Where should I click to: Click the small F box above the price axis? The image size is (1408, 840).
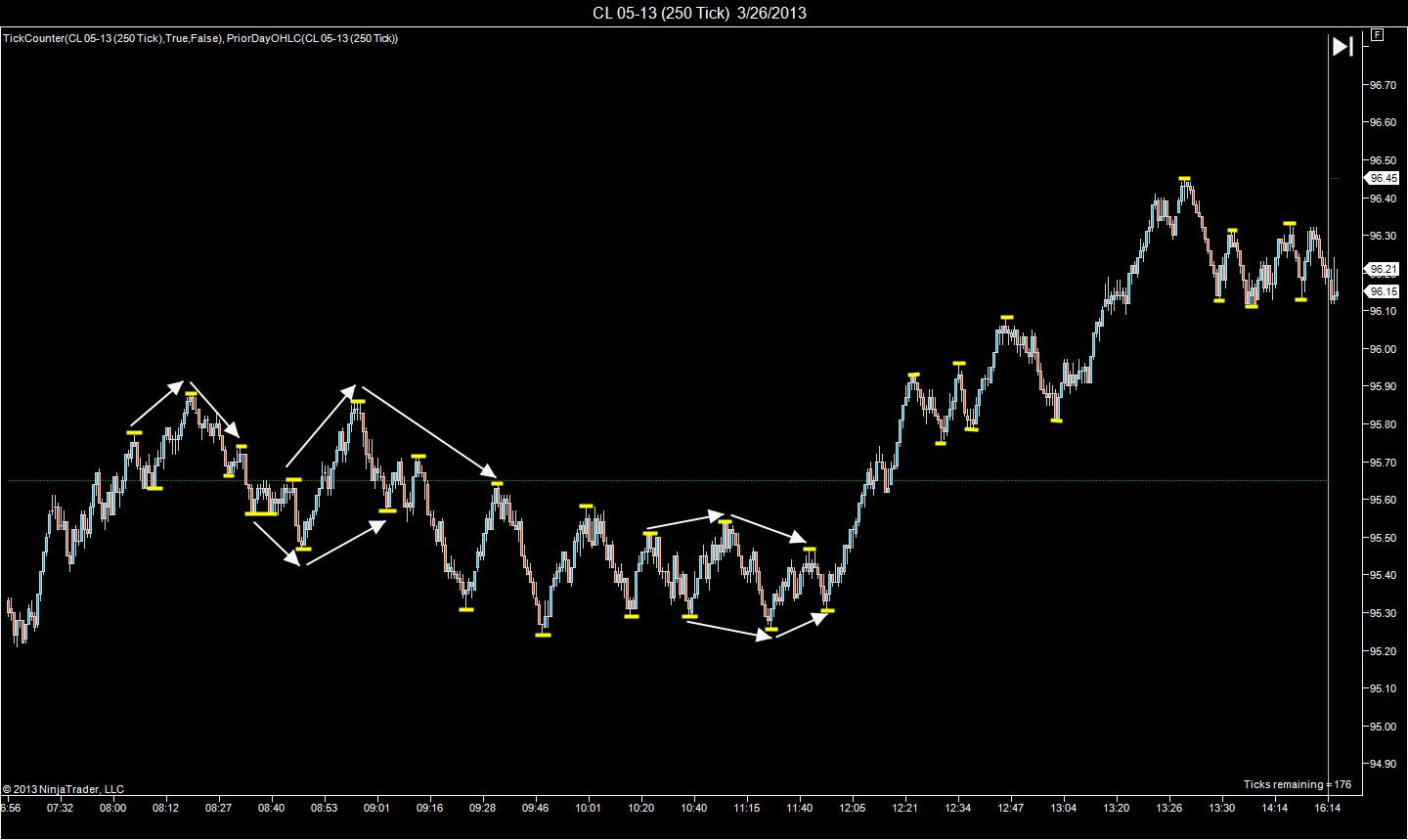click(1377, 34)
